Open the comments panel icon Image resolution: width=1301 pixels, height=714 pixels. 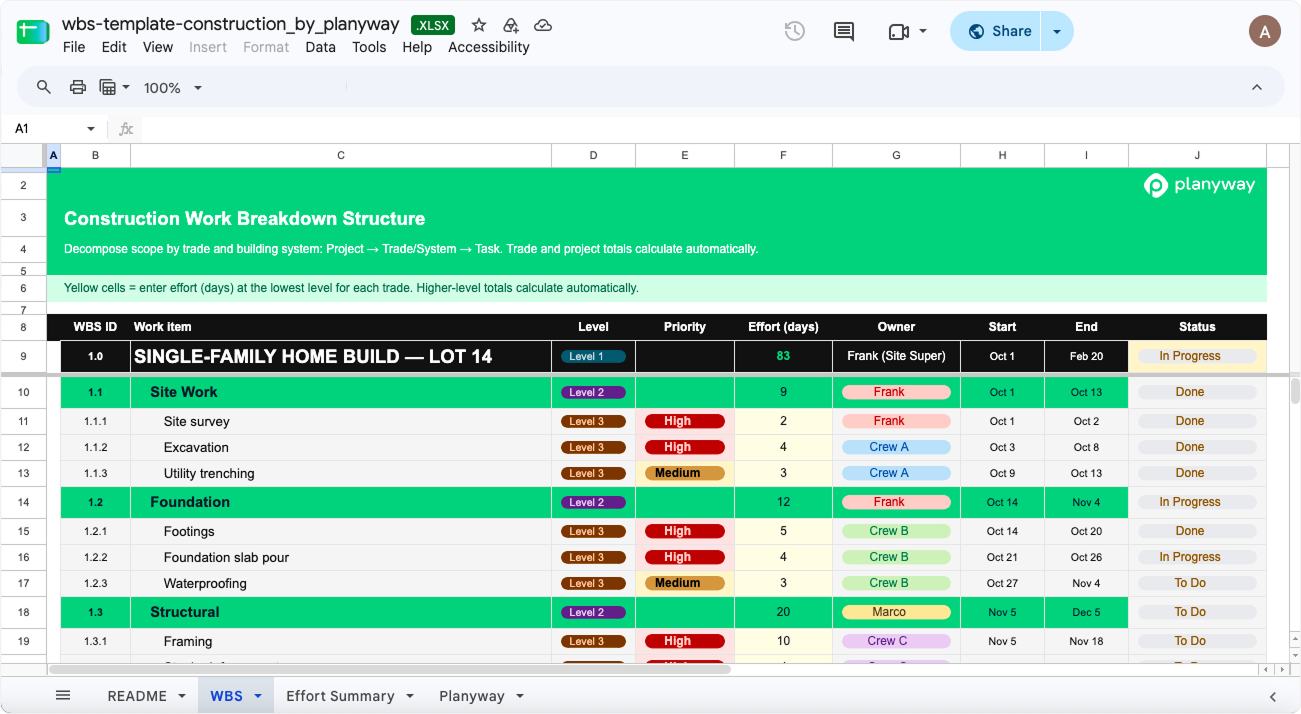coord(844,31)
